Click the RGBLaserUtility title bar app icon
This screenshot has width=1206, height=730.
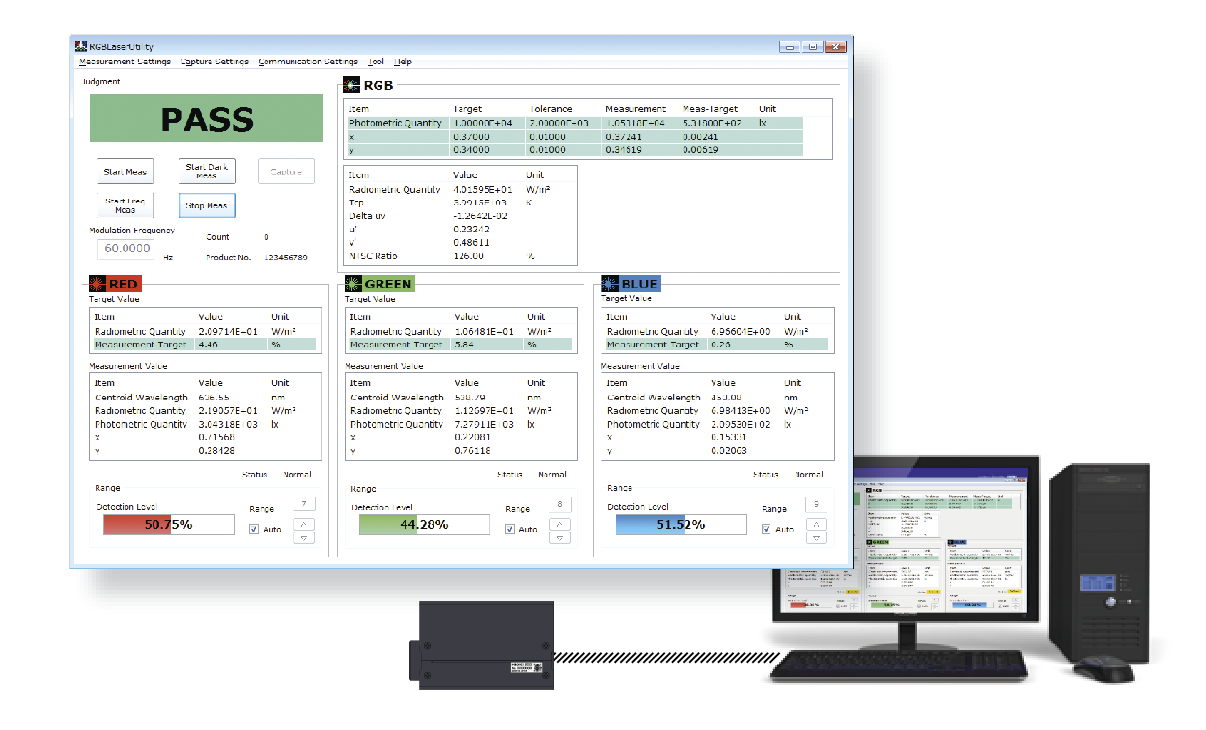tap(81, 46)
